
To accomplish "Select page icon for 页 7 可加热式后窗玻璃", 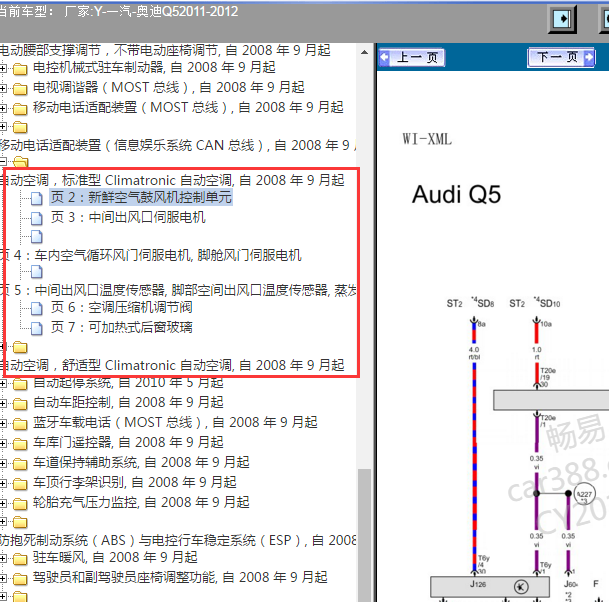I will (37, 329).
